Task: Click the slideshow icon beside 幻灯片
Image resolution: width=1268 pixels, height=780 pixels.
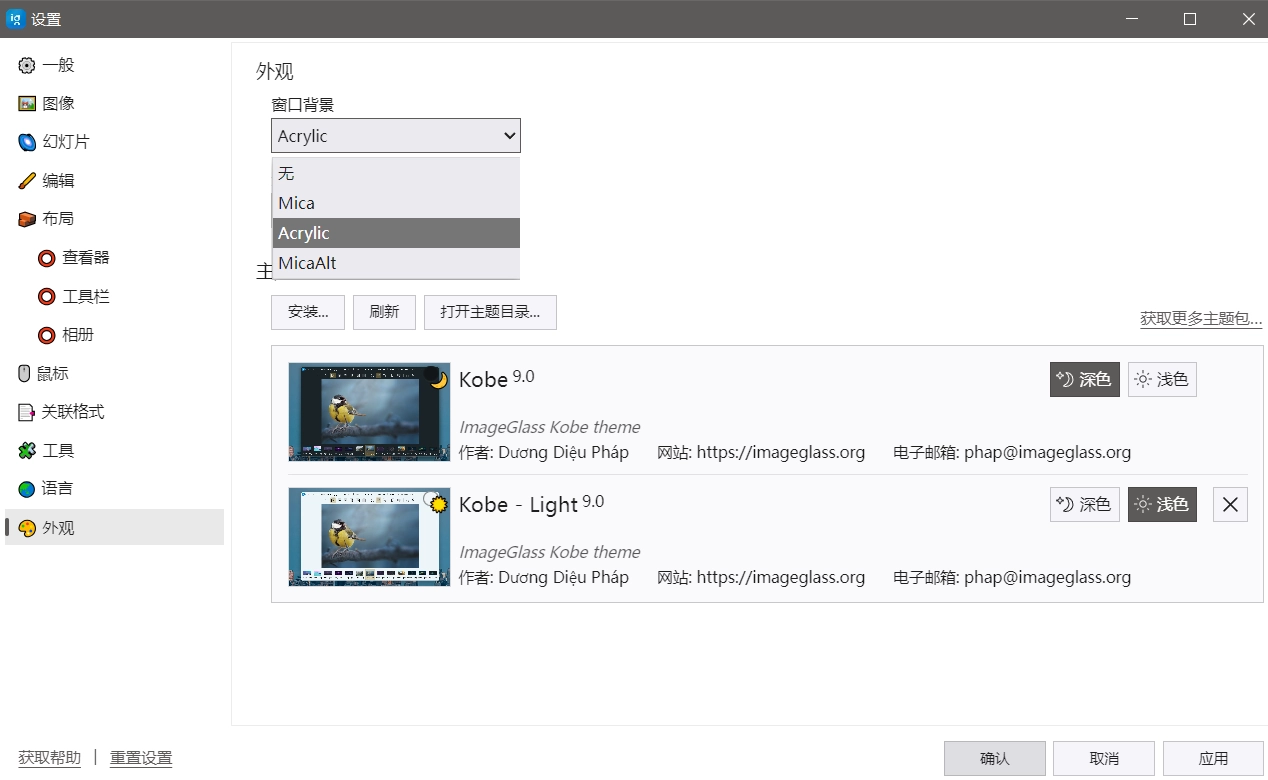Action: [x=27, y=142]
